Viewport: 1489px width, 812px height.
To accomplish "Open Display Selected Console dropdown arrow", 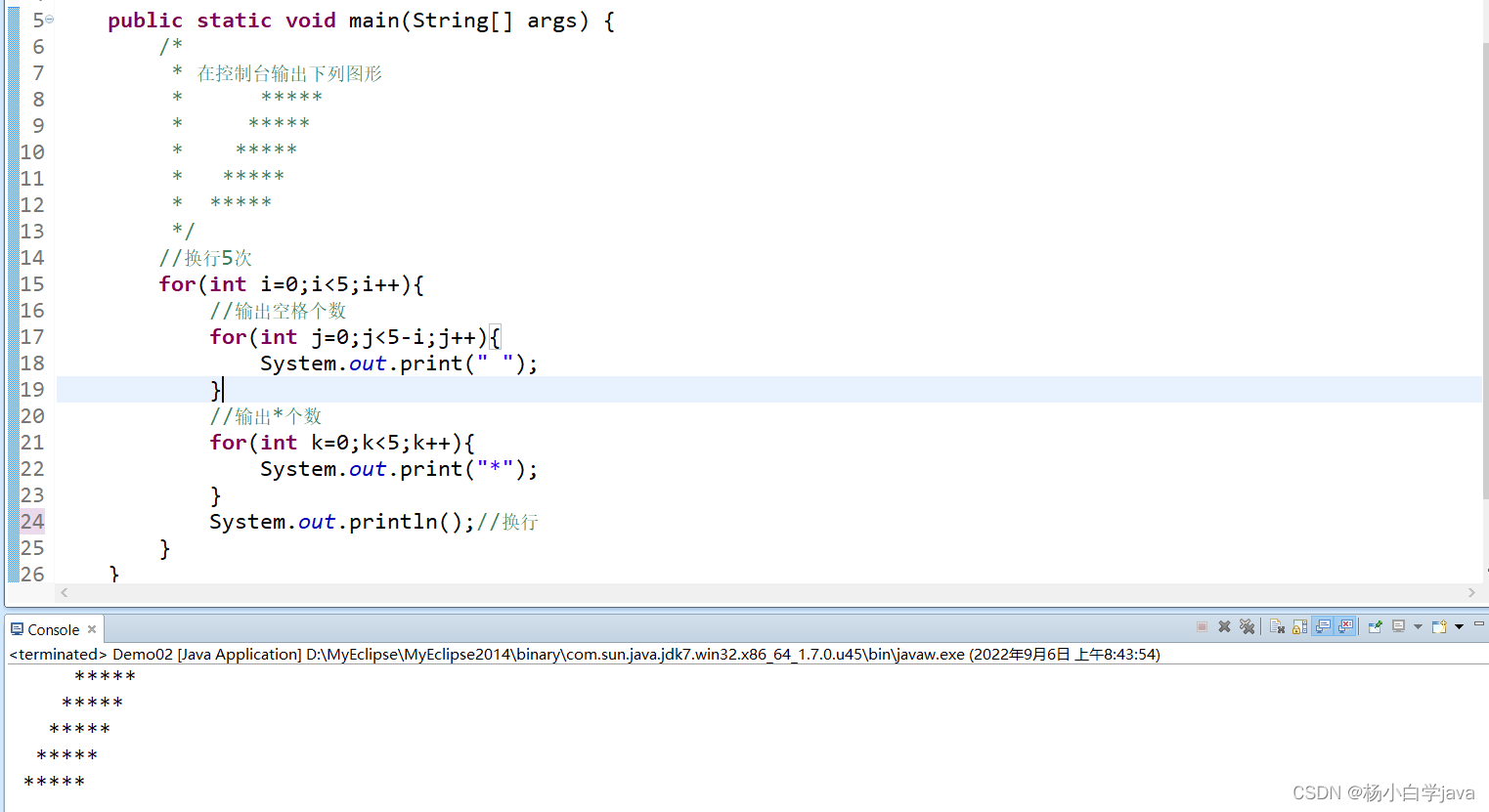I will tap(1418, 626).
